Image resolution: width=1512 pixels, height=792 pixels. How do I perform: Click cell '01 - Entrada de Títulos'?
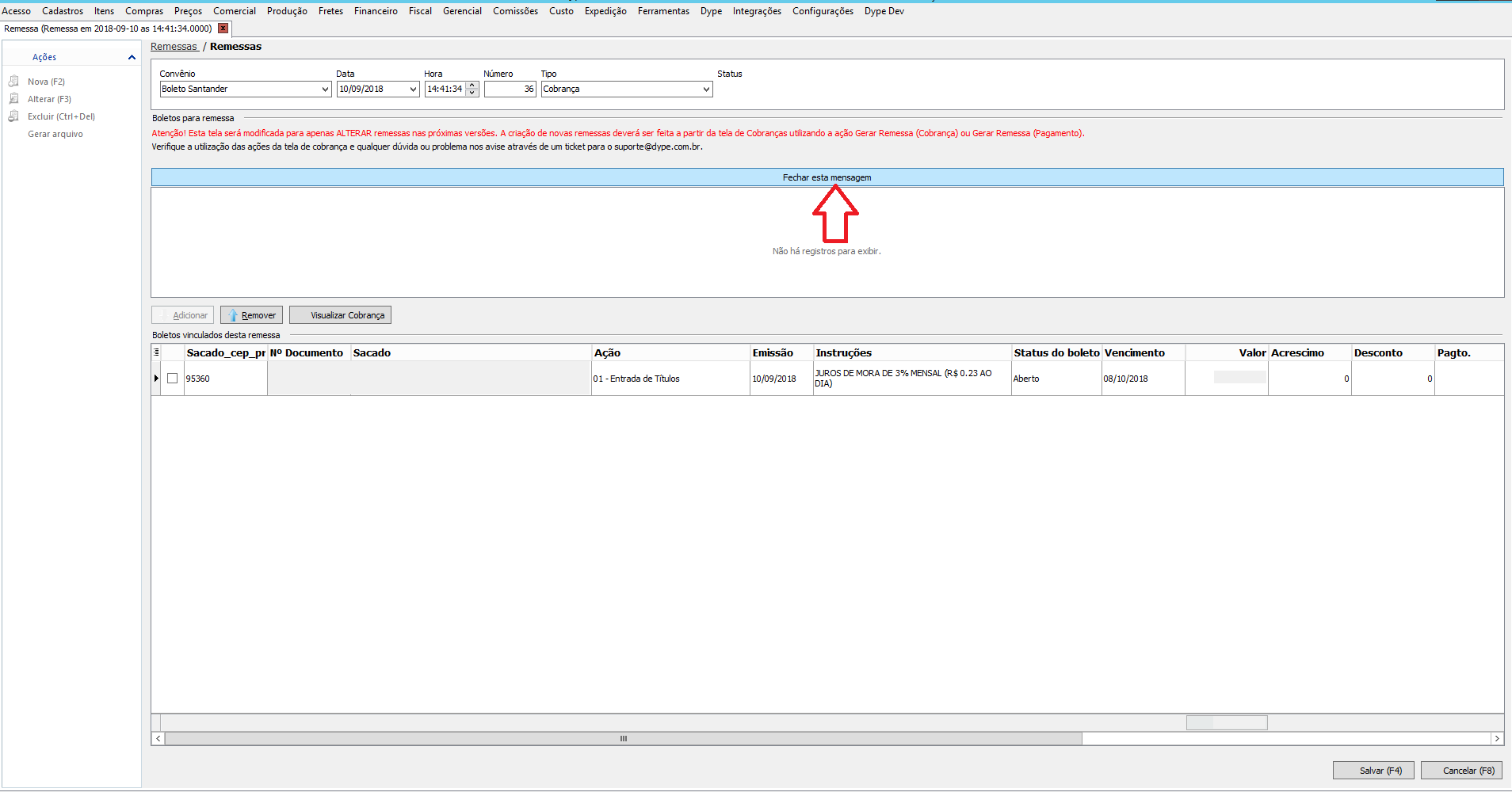click(x=670, y=379)
